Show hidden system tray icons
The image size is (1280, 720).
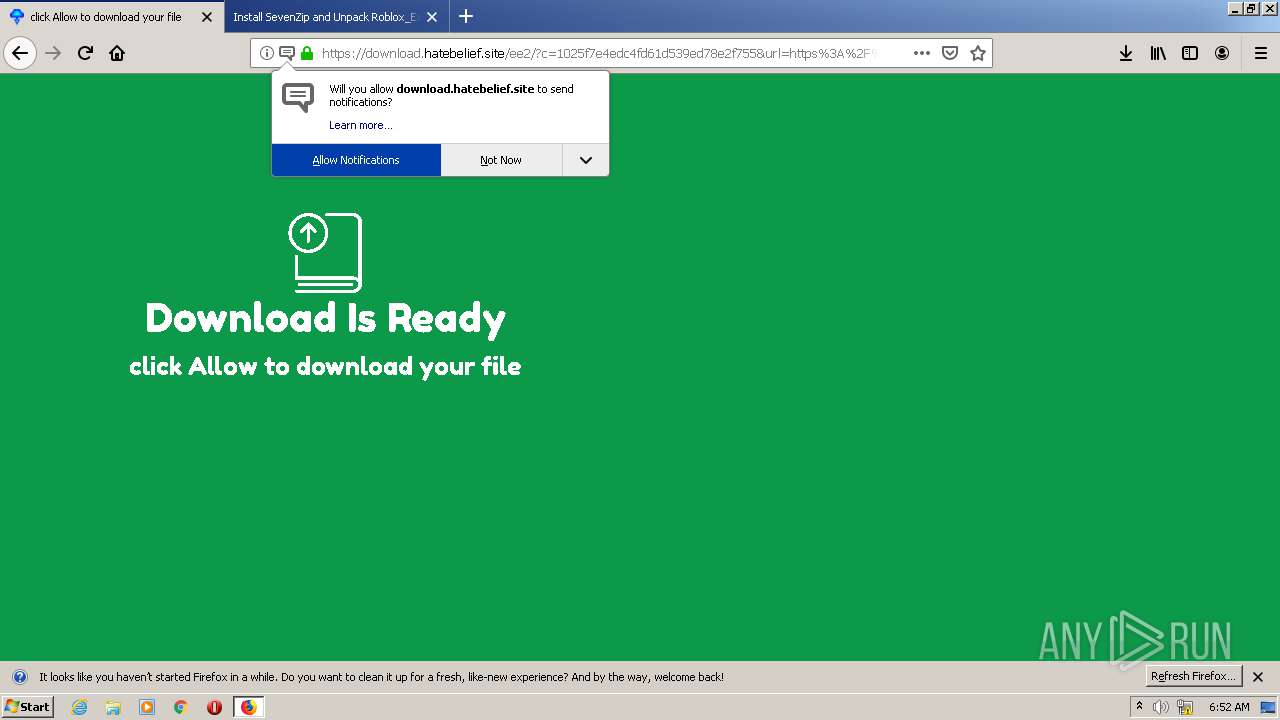click(1139, 707)
